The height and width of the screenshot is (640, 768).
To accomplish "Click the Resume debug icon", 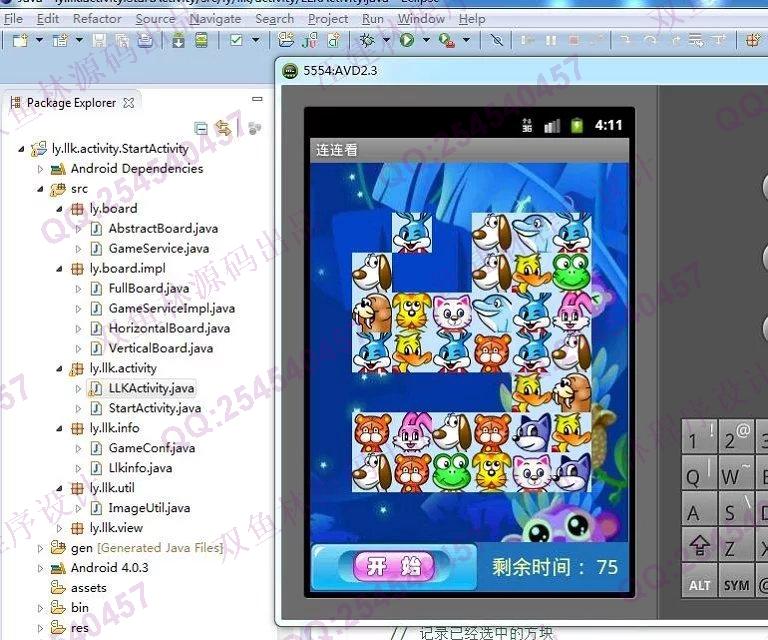I will [527, 40].
